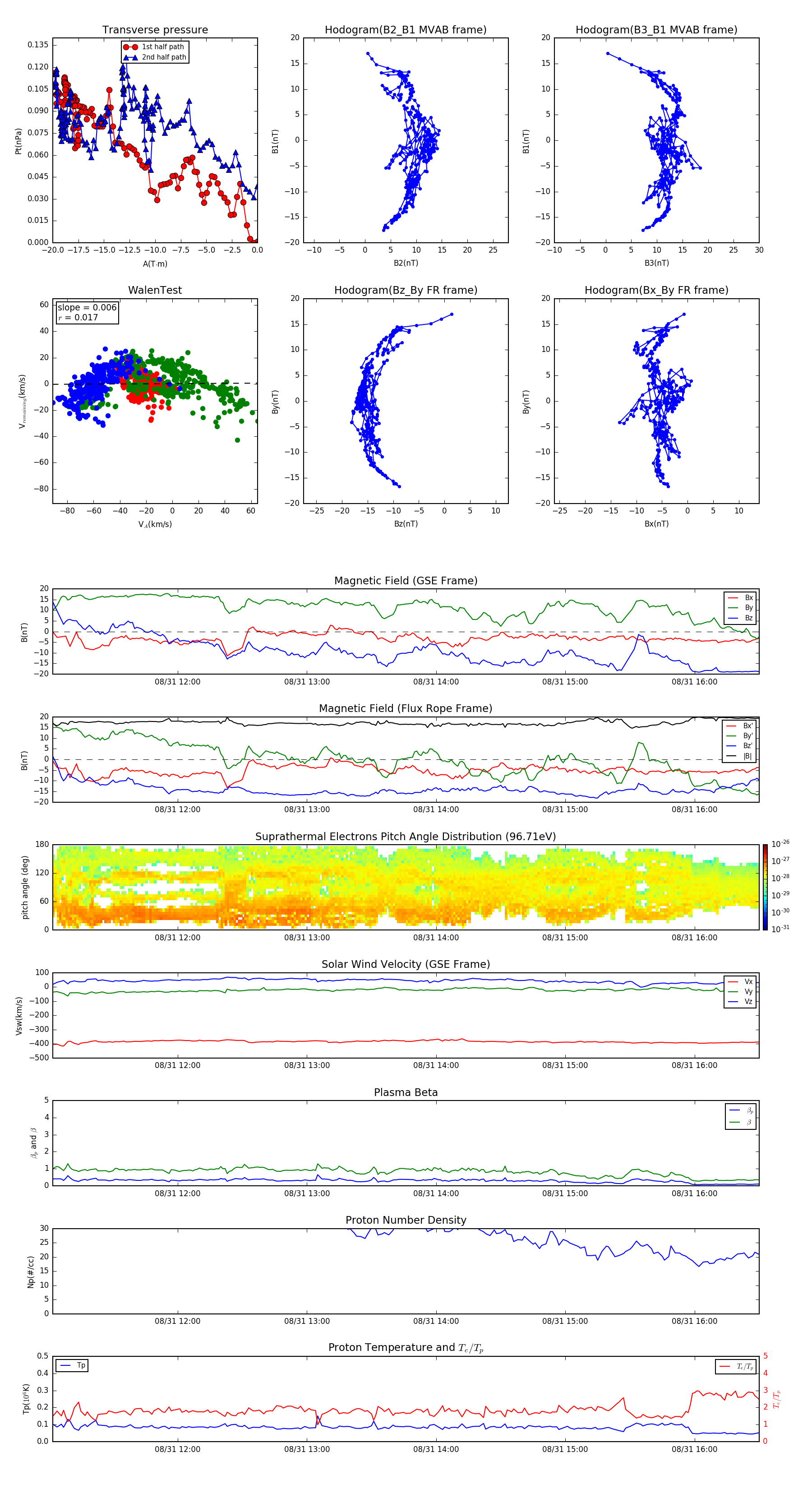Click the Tp legend entry in temperature panel
The image size is (812, 1489).
[72, 1365]
